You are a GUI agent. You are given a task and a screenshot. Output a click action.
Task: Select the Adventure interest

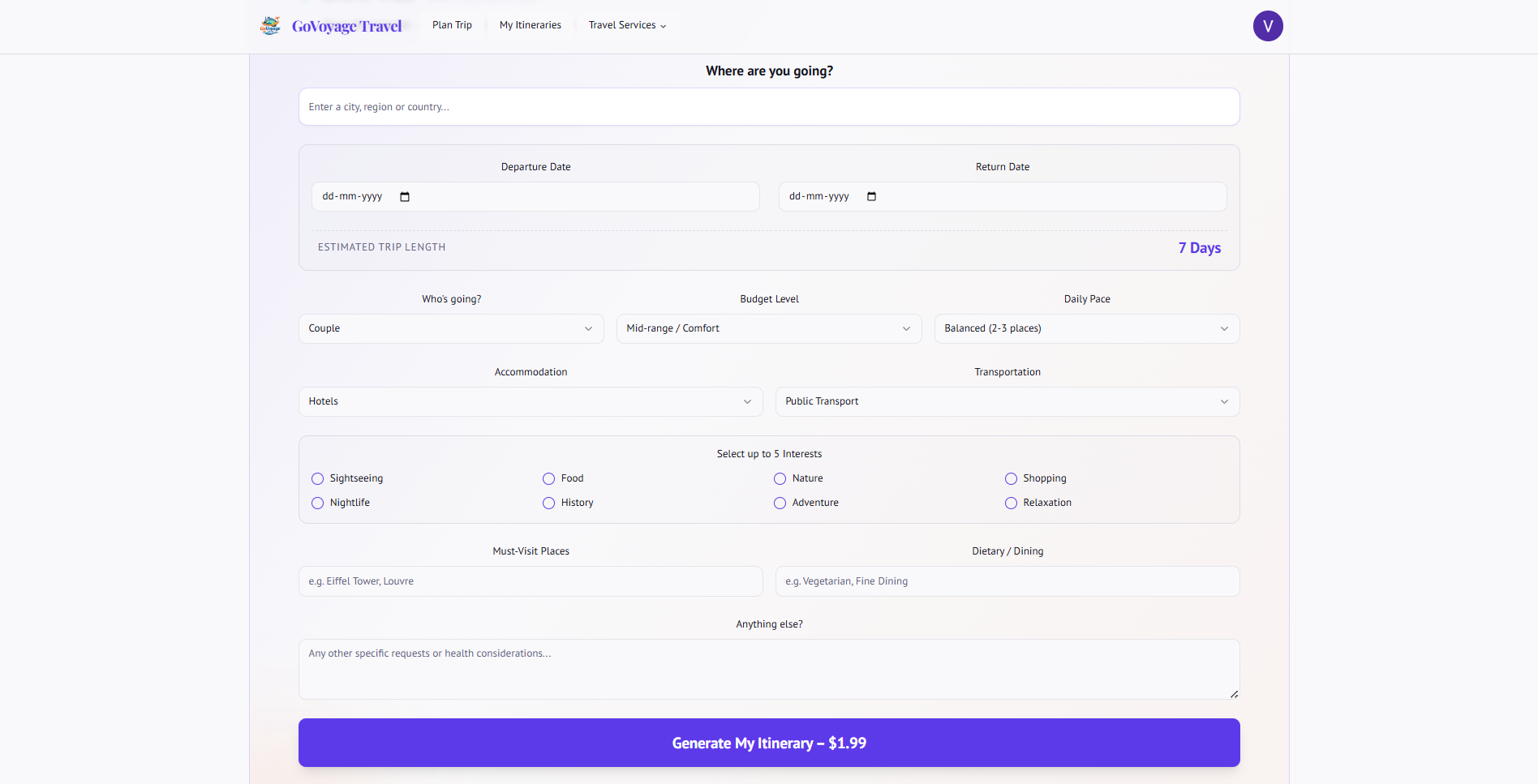click(780, 503)
